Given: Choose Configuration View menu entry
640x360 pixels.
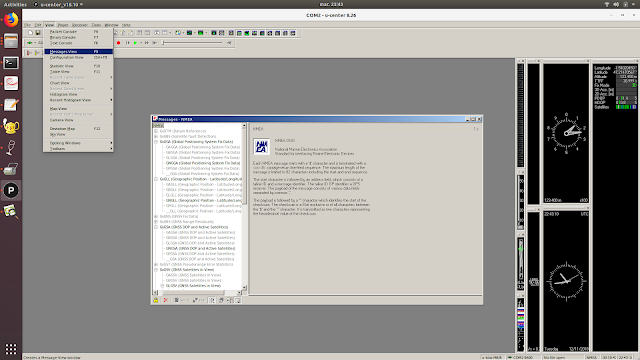Looking at the screenshot, I should pyautogui.click(x=78, y=58).
